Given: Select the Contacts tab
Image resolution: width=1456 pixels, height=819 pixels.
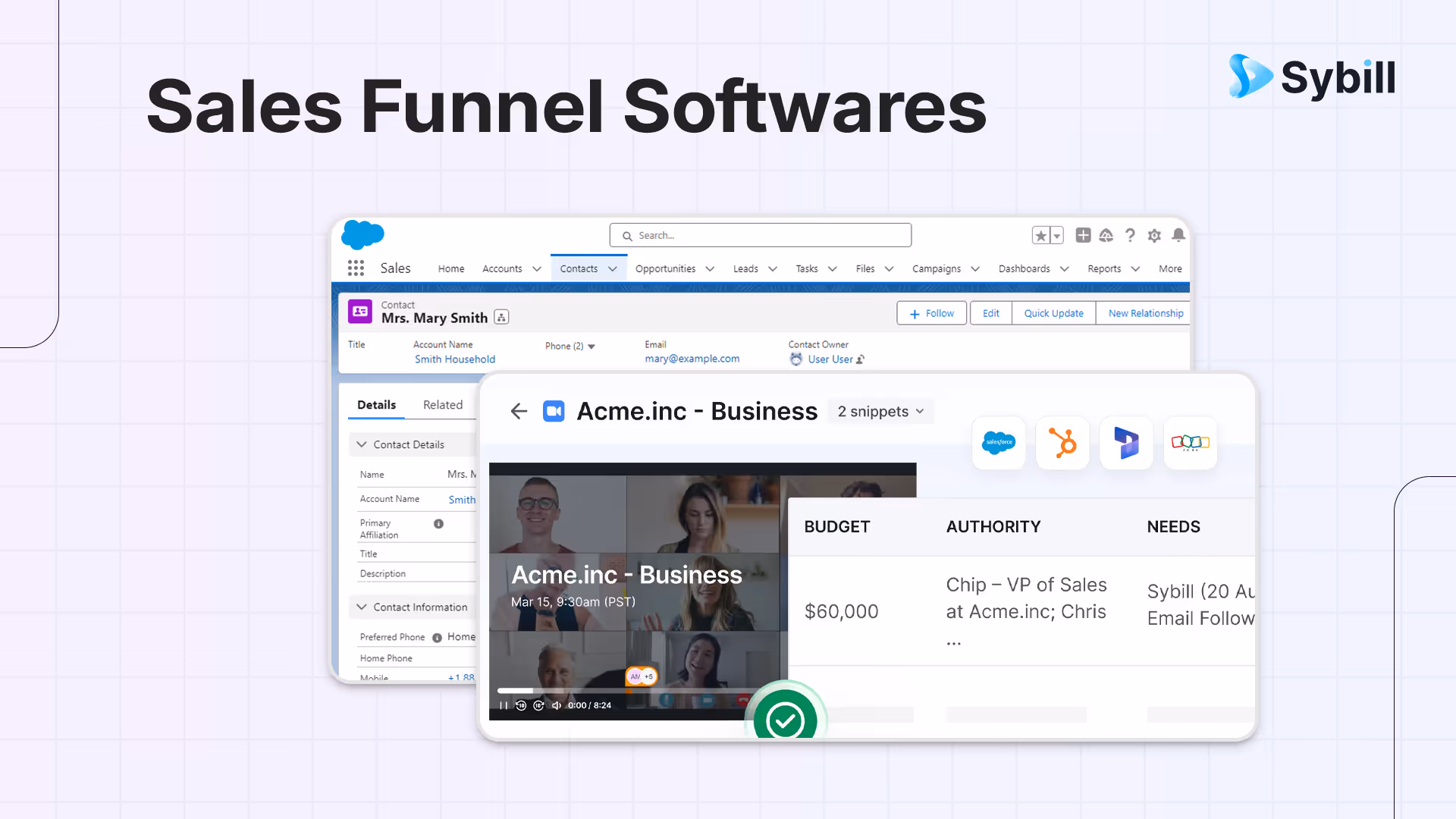Looking at the screenshot, I should point(579,268).
